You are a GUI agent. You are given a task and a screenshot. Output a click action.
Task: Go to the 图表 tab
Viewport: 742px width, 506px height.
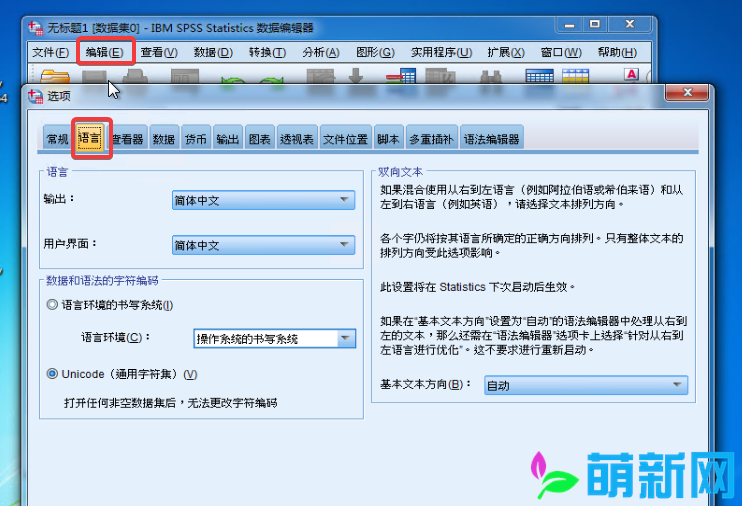coord(260,139)
